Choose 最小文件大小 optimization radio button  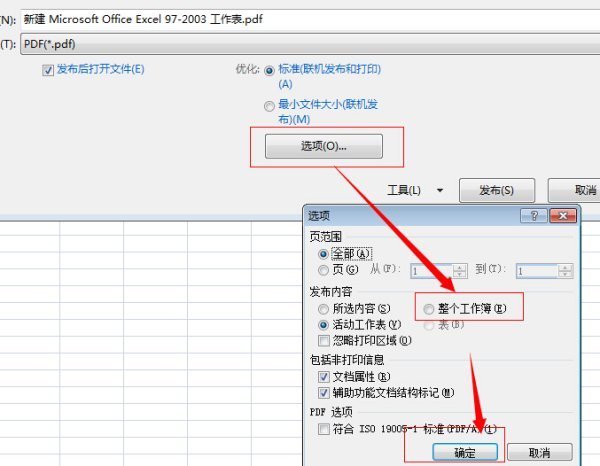point(270,105)
